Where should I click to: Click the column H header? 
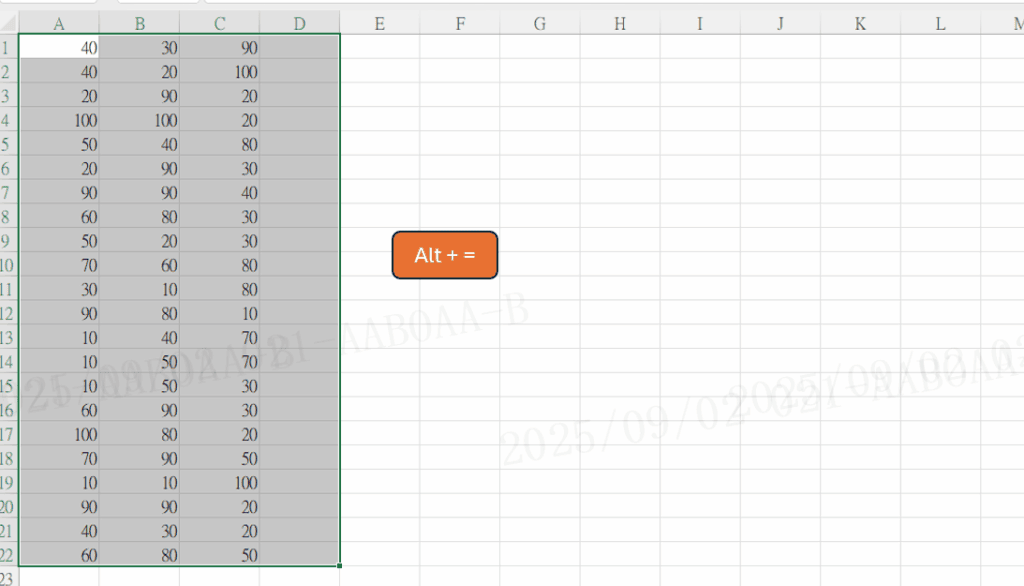point(620,24)
